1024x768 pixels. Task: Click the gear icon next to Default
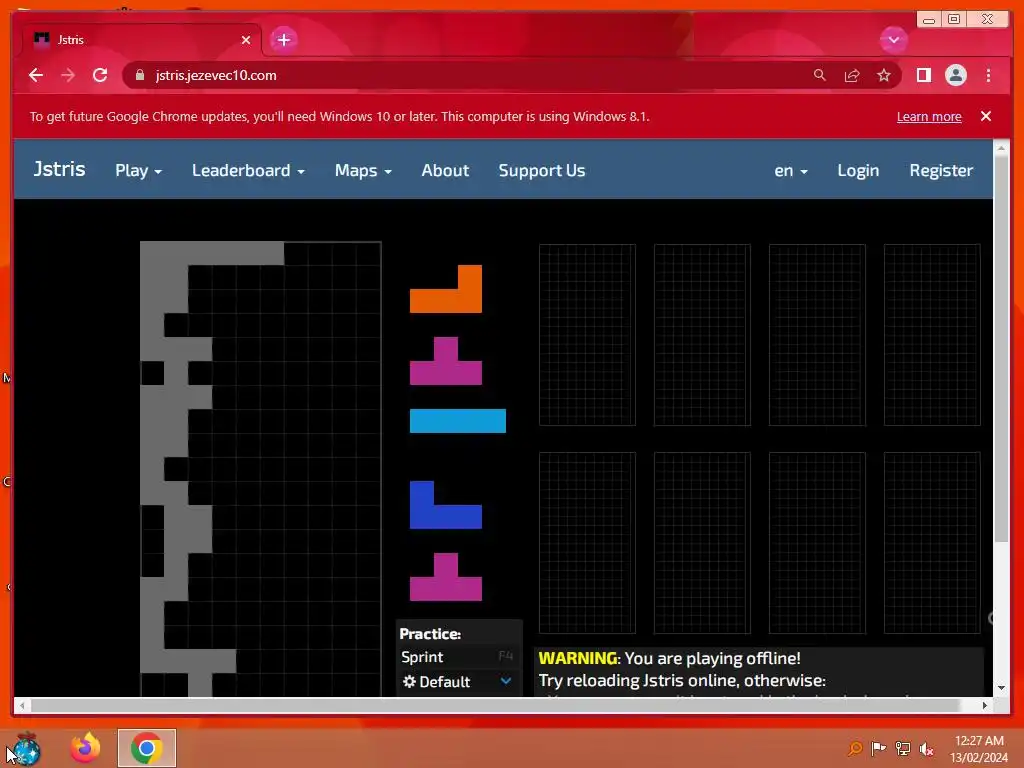click(x=409, y=682)
